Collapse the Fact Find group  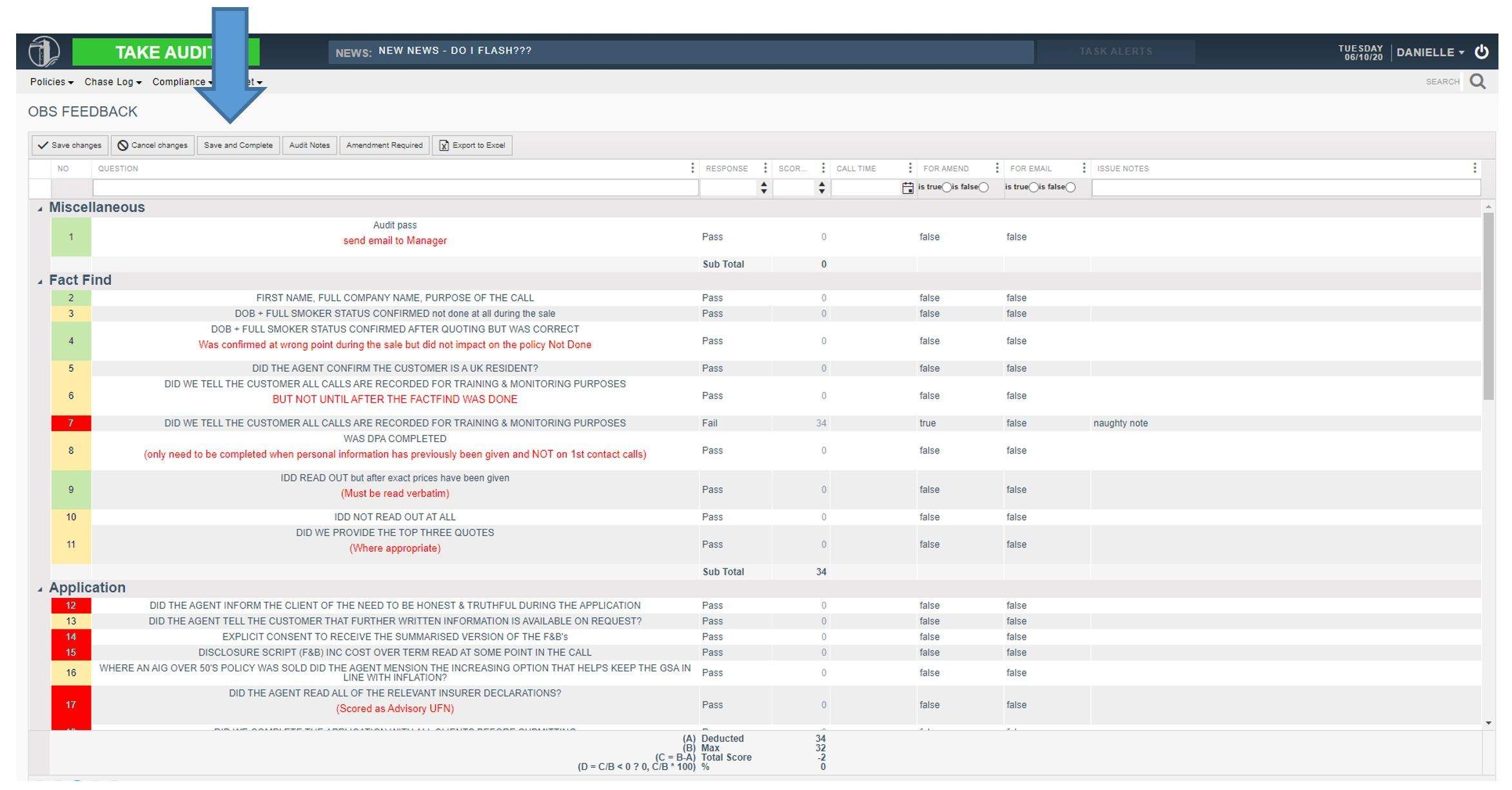(40, 282)
